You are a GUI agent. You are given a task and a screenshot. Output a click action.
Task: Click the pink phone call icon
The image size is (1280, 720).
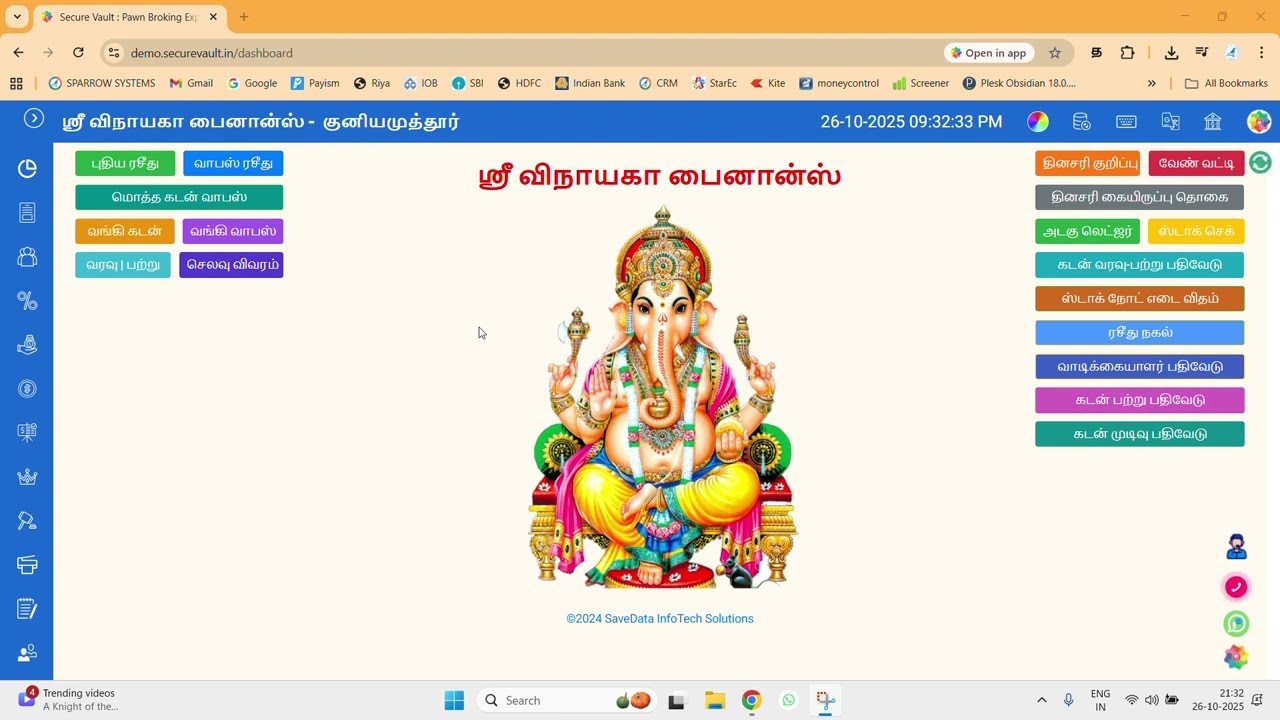pyautogui.click(x=1237, y=587)
